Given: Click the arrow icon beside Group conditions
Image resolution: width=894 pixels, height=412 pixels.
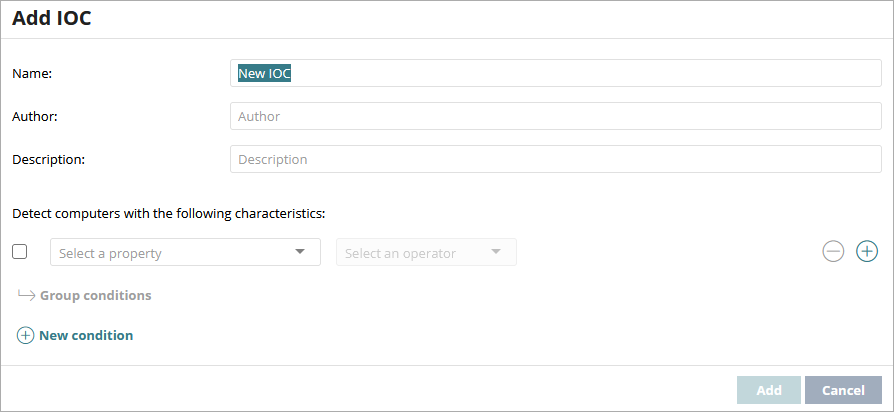Looking at the screenshot, I should pyautogui.click(x=26, y=295).
